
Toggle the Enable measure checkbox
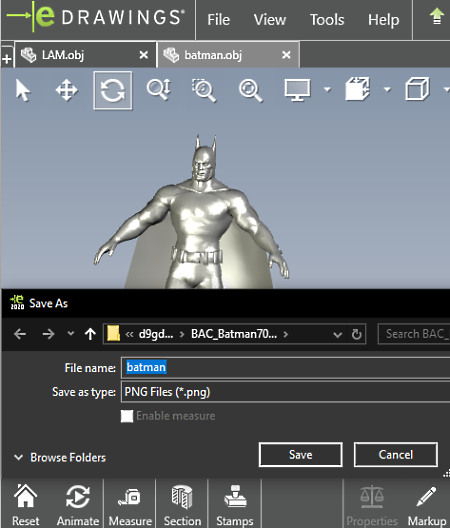click(127, 416)
